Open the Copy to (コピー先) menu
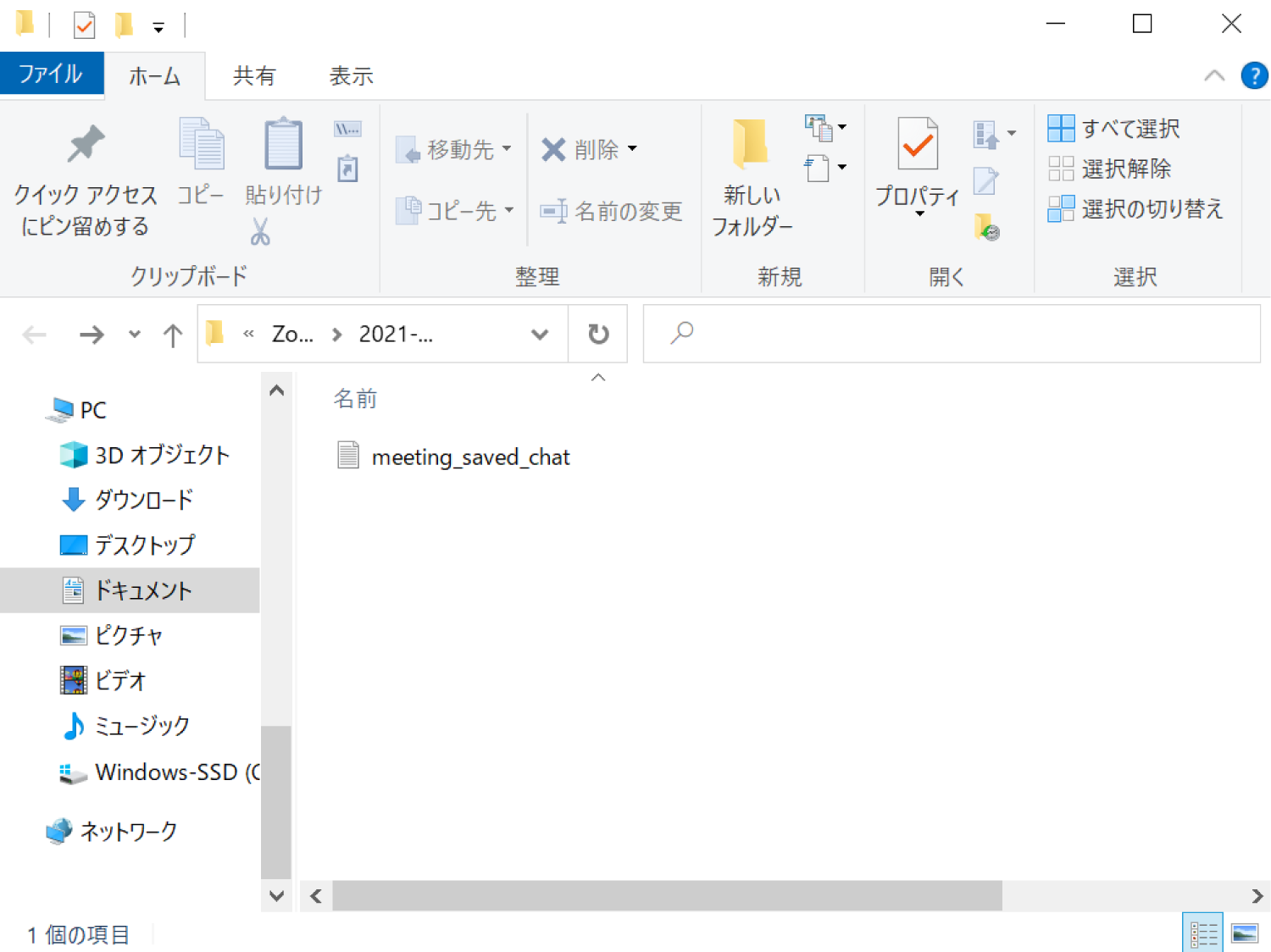Screen dimensions: 1271x952 point(454,210)
